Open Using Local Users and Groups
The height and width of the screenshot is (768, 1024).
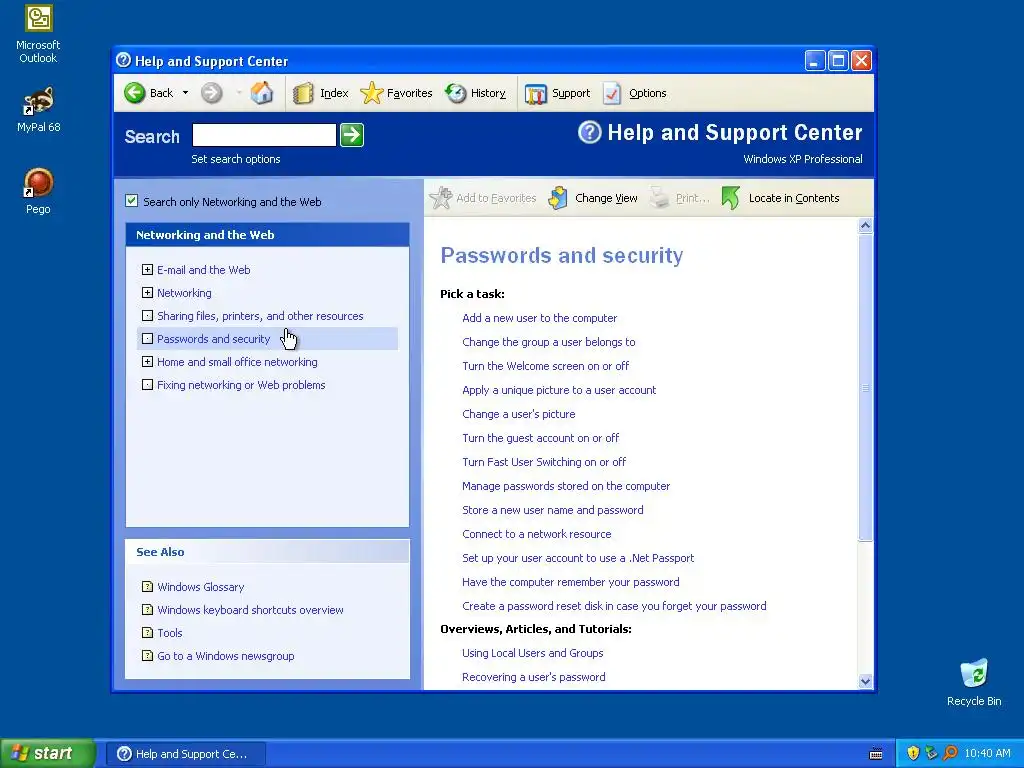tap(532, 653)
